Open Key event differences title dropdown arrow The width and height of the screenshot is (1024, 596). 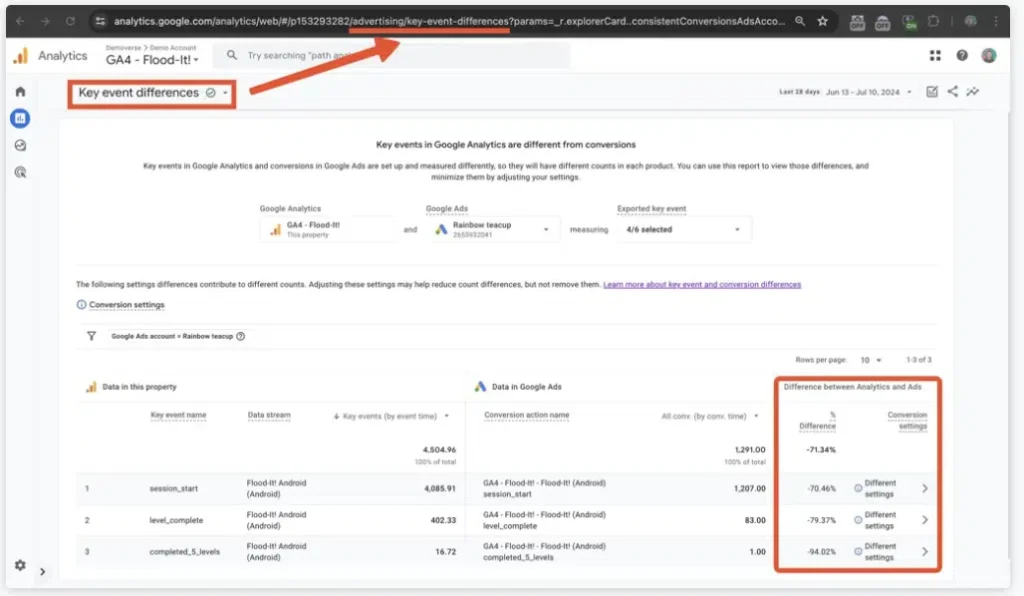click(x=225, y=93)
